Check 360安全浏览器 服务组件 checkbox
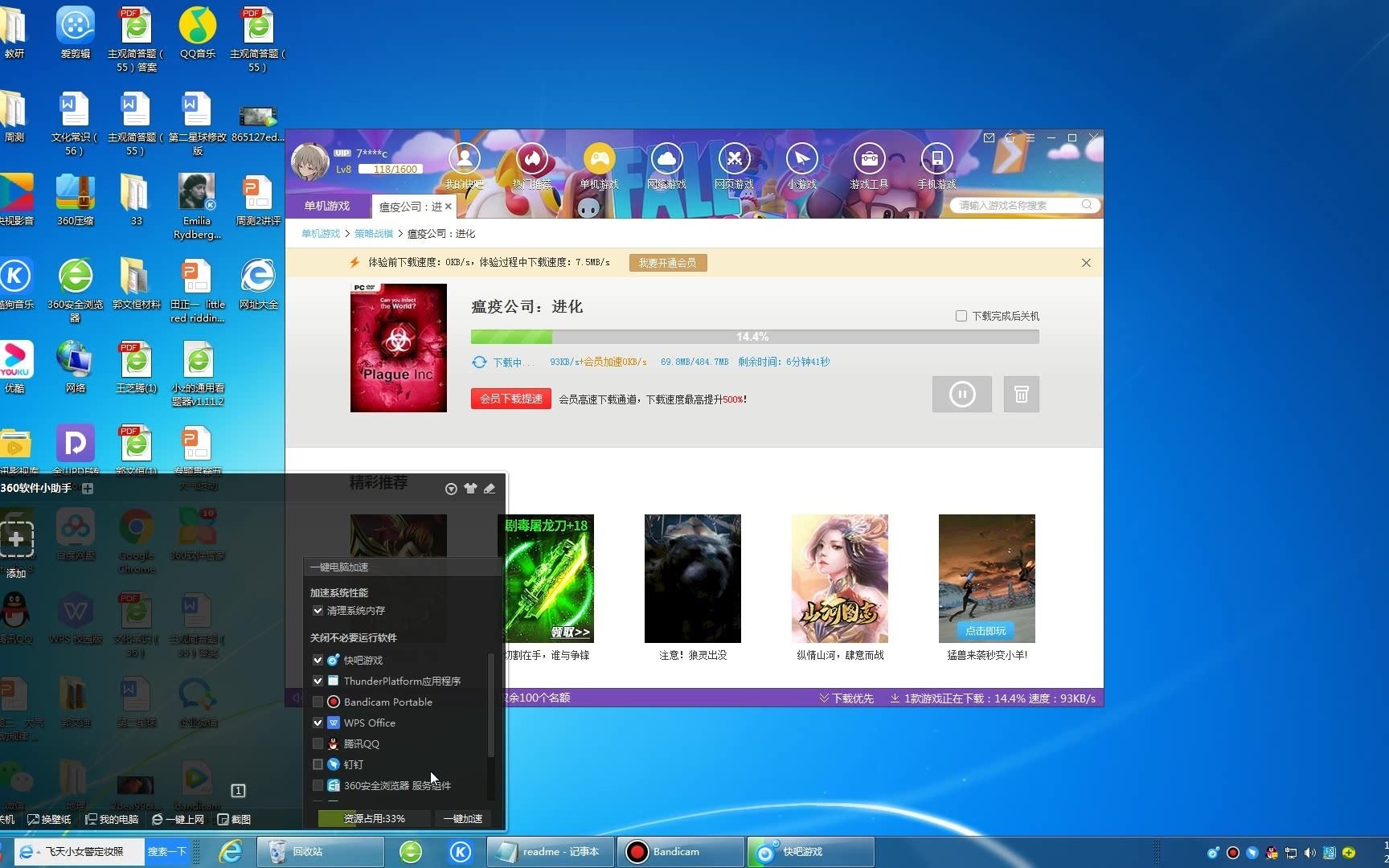 (318, 785)
